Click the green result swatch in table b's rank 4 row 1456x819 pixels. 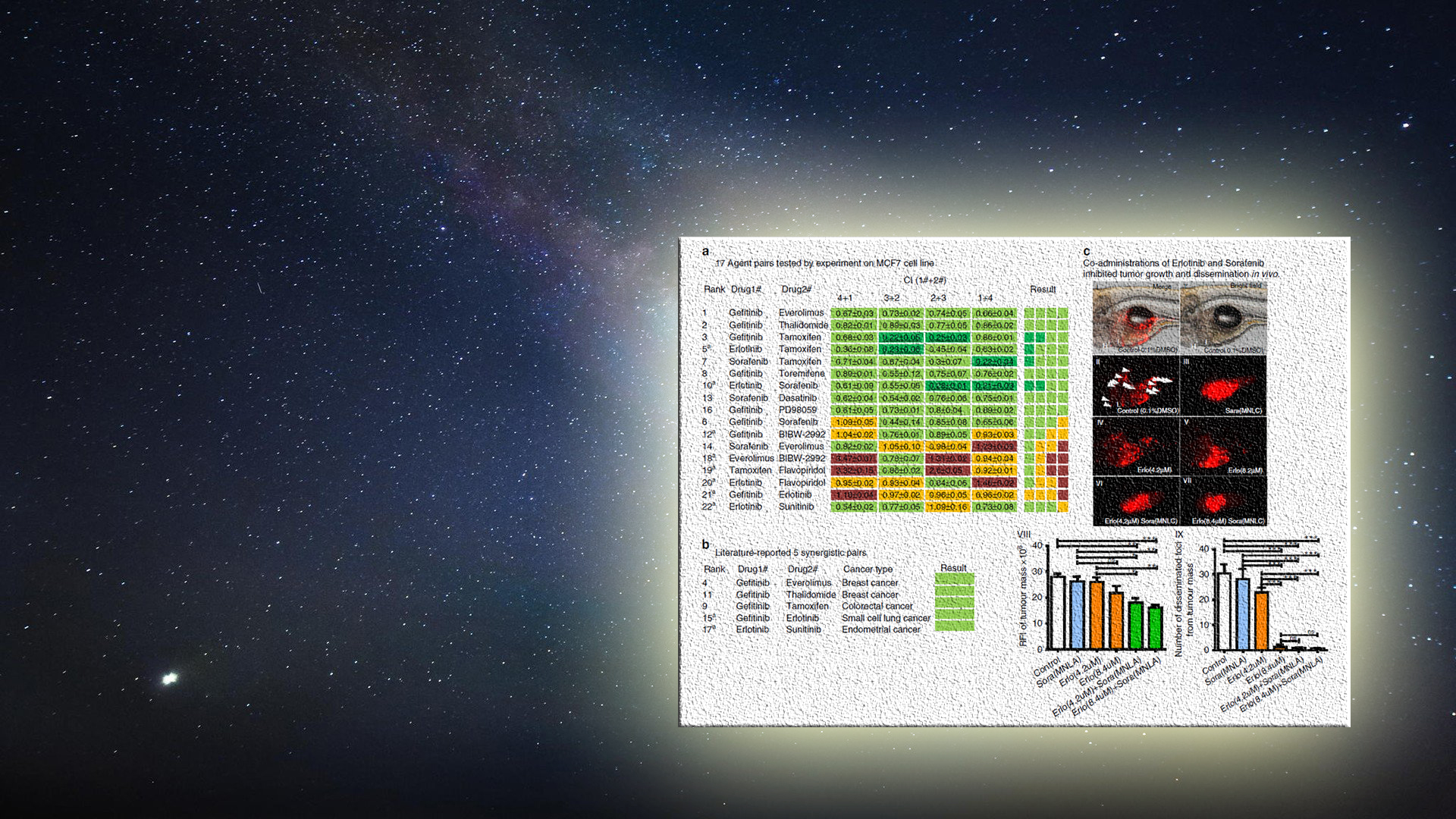pos(955,579)
